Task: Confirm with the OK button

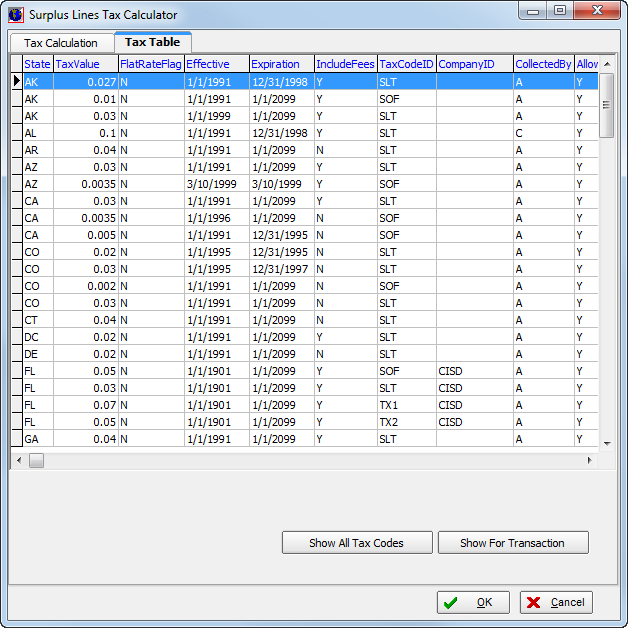Action: pos(473,602)
